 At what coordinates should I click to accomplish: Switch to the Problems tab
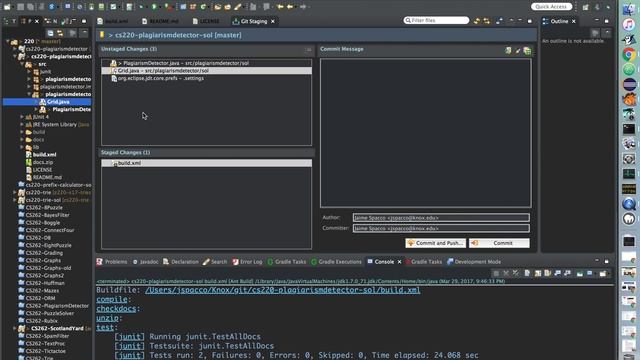pos(112,262)
